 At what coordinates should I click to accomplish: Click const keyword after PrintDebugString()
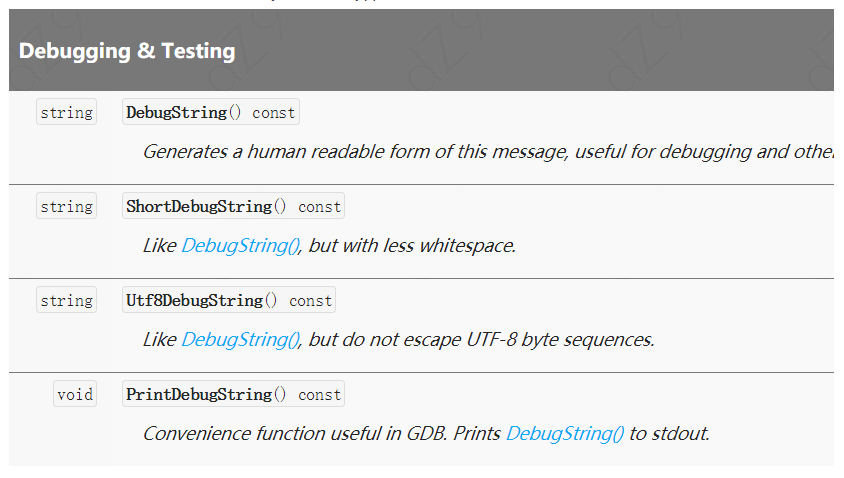320,395
